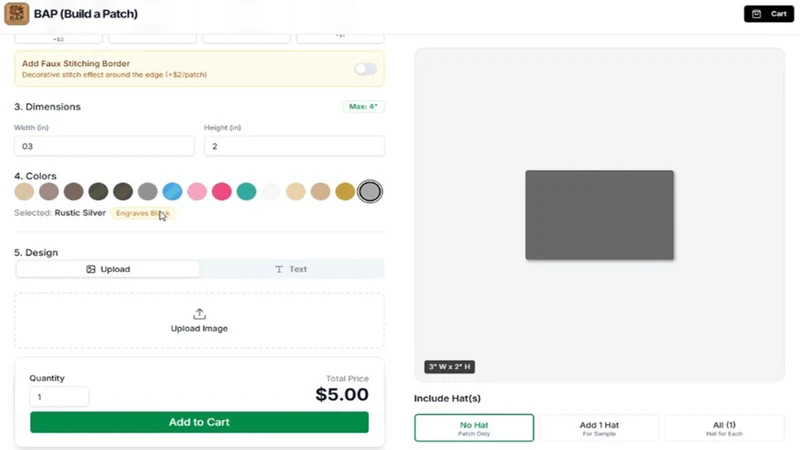The width and height of the screenshot is (800, 450).
Task: Click the 3" W x 2" H size label
Action: tap(449, 366)
